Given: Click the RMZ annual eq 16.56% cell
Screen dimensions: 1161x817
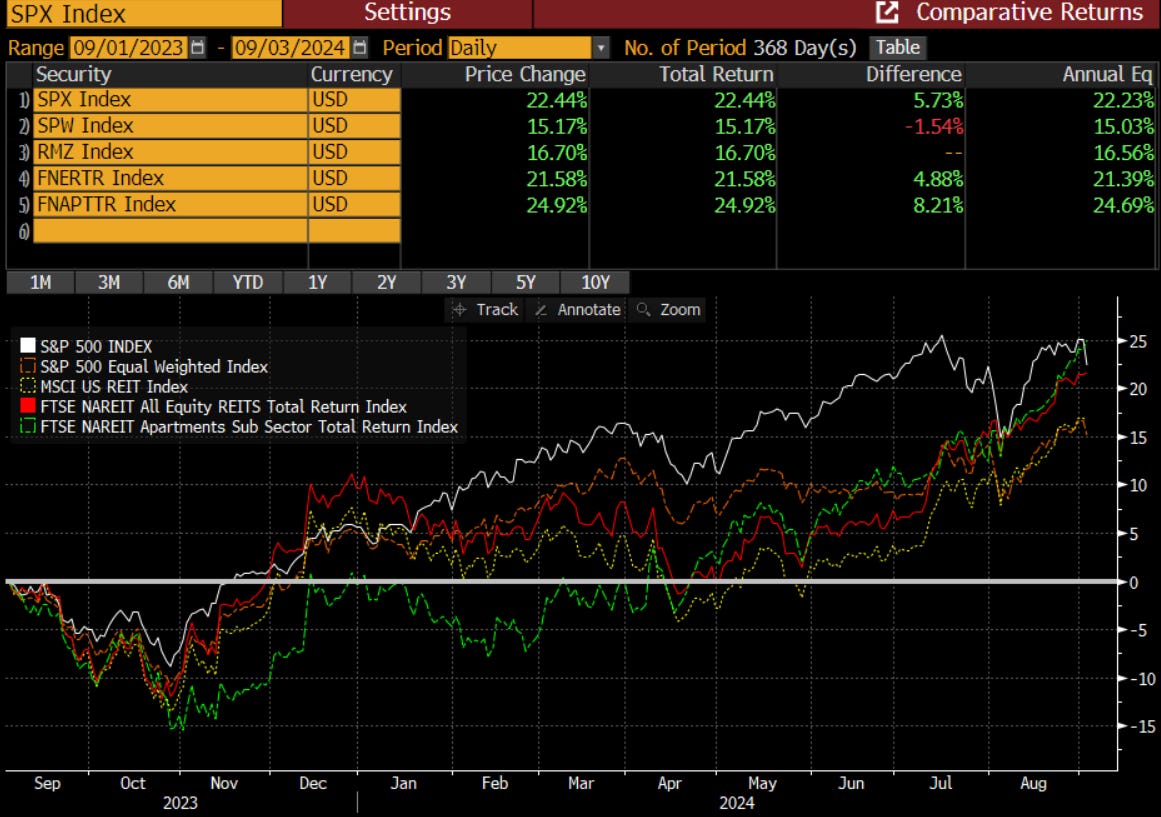Looking at the screenshot, I should tap(1123, 153).
